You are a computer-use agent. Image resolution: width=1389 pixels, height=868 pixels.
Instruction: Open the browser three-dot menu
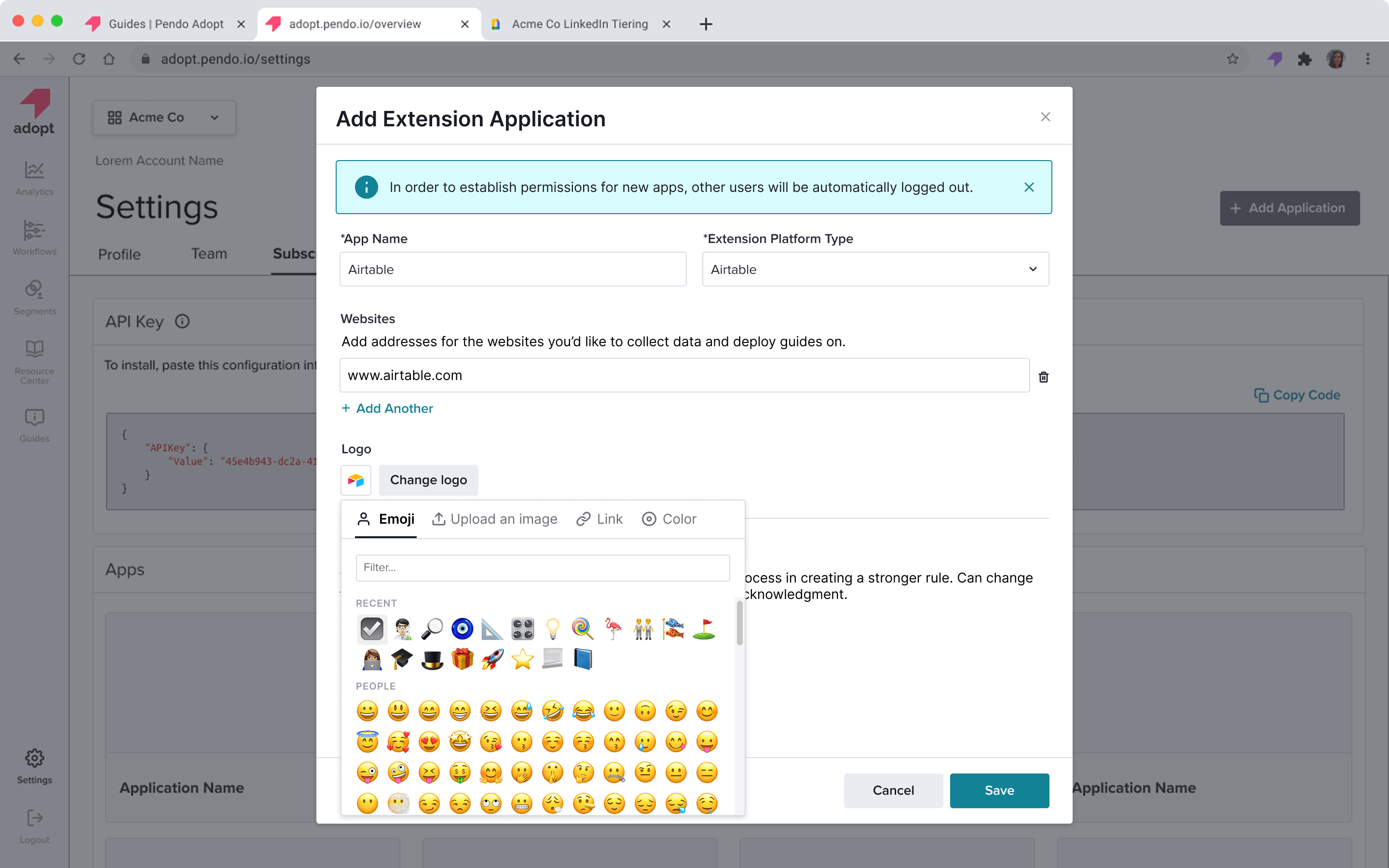click(1368, 58)
